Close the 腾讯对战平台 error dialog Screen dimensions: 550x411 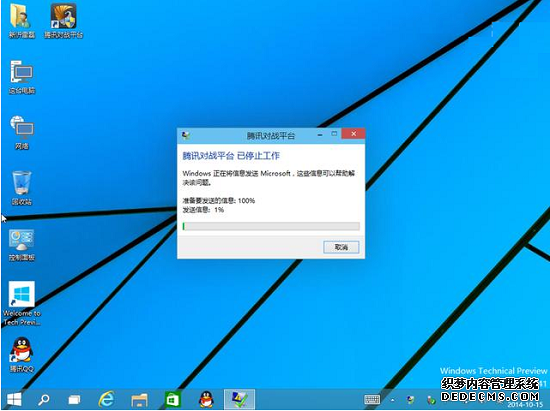353,134
